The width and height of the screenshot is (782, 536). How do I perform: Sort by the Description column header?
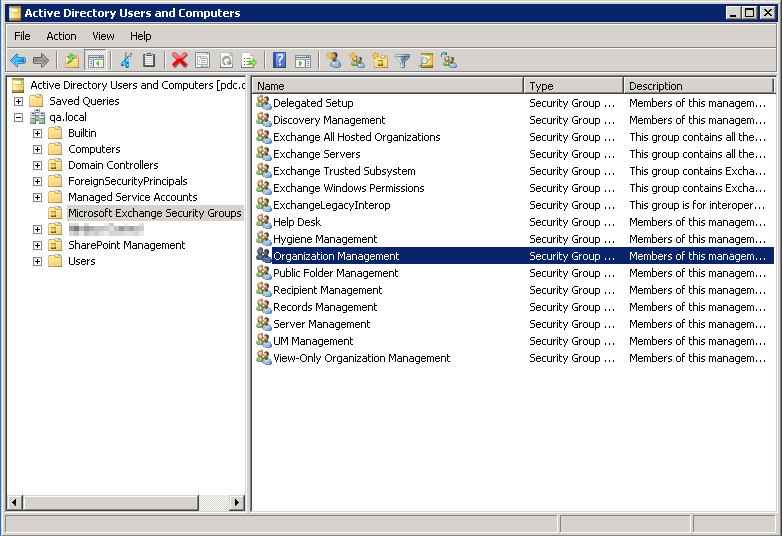[698, 86]
